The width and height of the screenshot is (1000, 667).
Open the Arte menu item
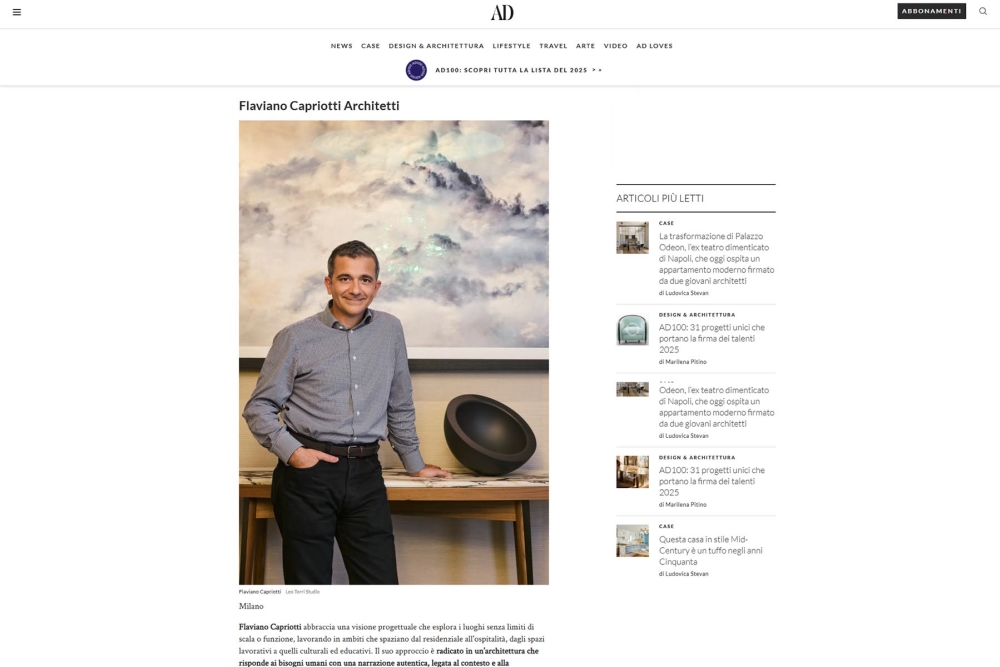point(585,46)
